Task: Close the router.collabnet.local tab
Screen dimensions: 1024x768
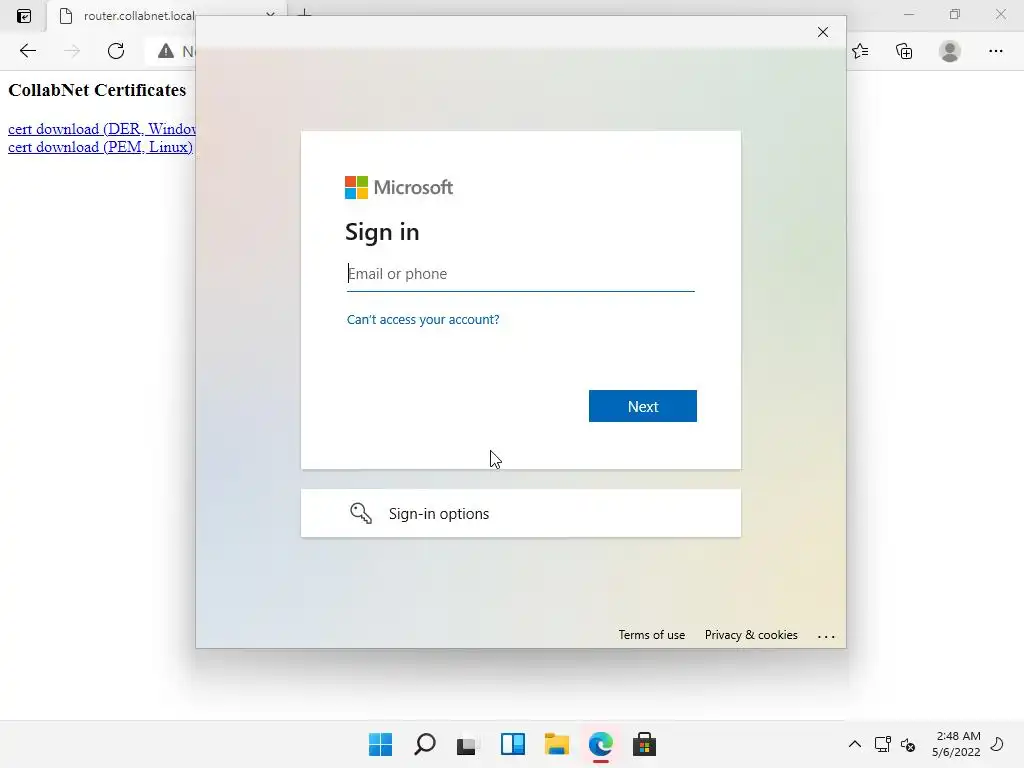Action: (x=270, y=14)
